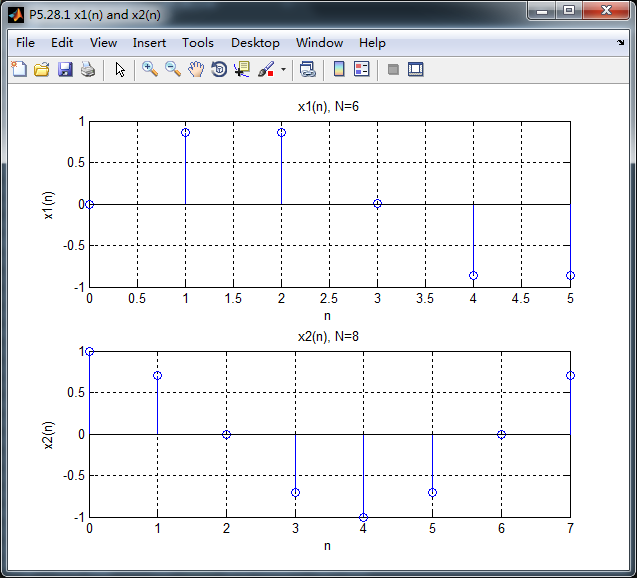Activate the Zoom In magnifier tool
The height and width of the screenshot is (578, 637).
coord(150,69)
